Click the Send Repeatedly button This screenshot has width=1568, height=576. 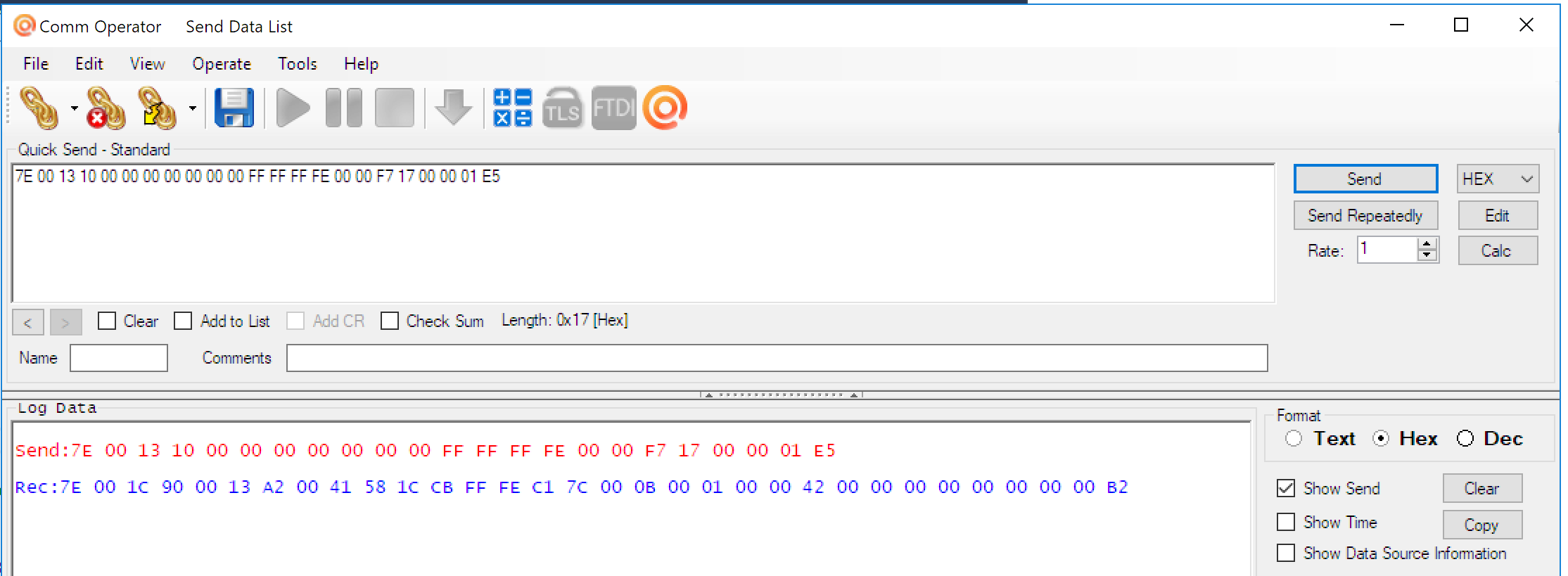(1365, 215)
